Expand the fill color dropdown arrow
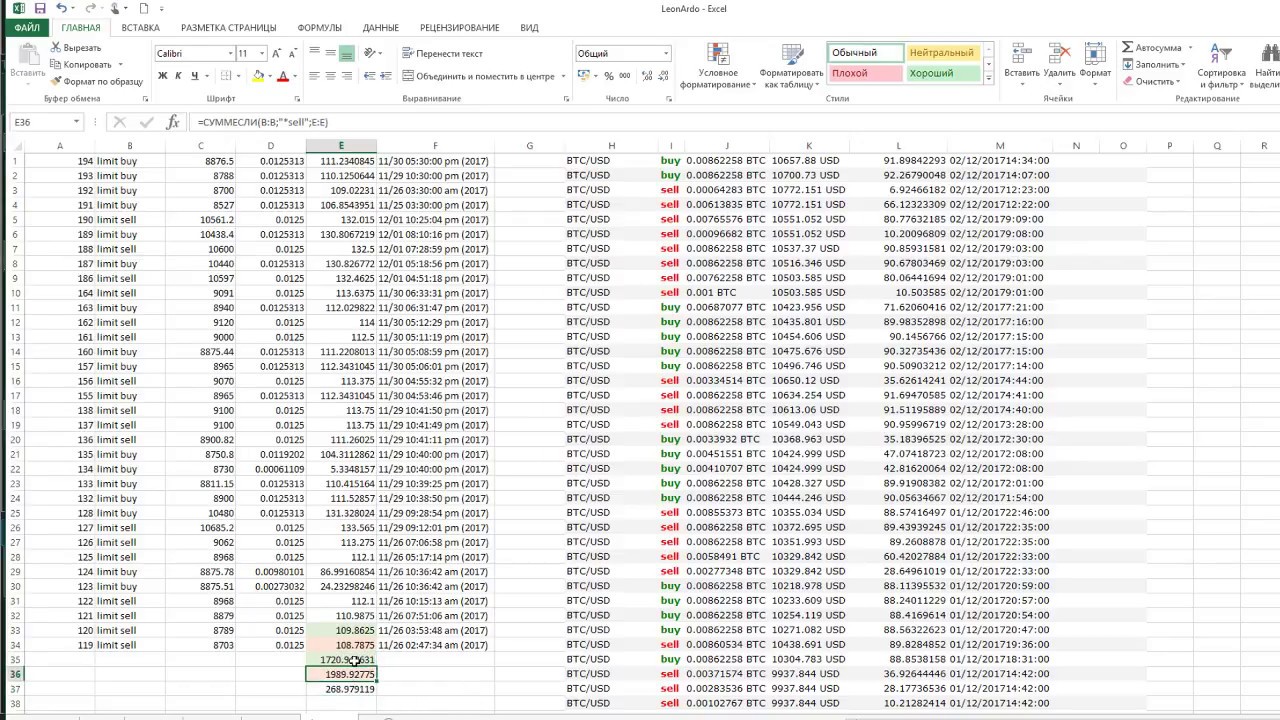Image resolution: width=1280 pixels, height=720 pixels. (x=270, y=76)
